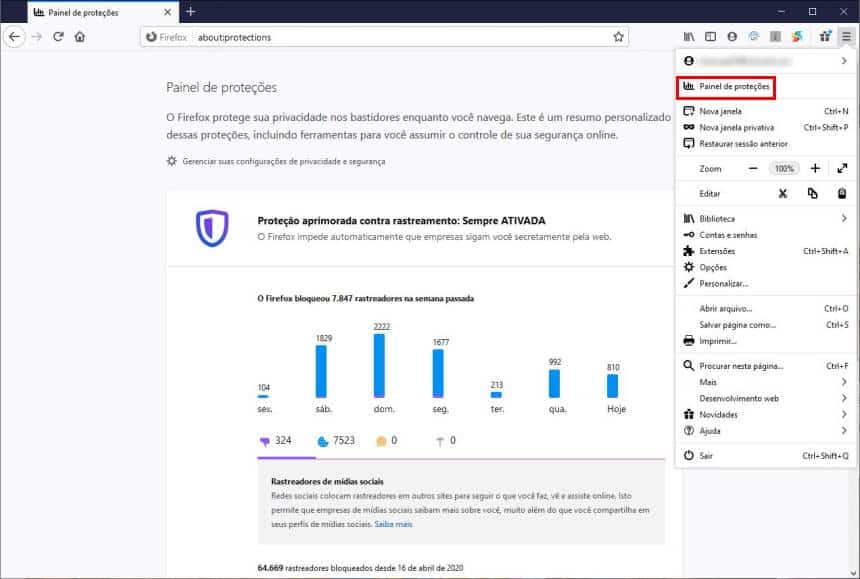Go back with the back arrow button
The width and height of the screenshot is (860, 579).
(x=15, y=37)
